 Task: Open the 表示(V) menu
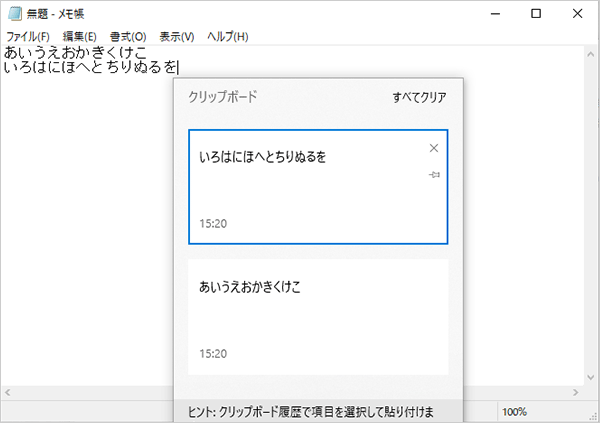(x=177, y=37)
